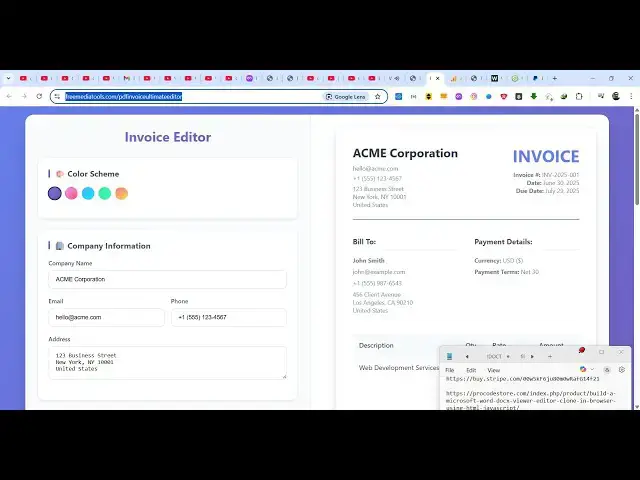Click 'Currency: USD ($)' text

(498, 260)
